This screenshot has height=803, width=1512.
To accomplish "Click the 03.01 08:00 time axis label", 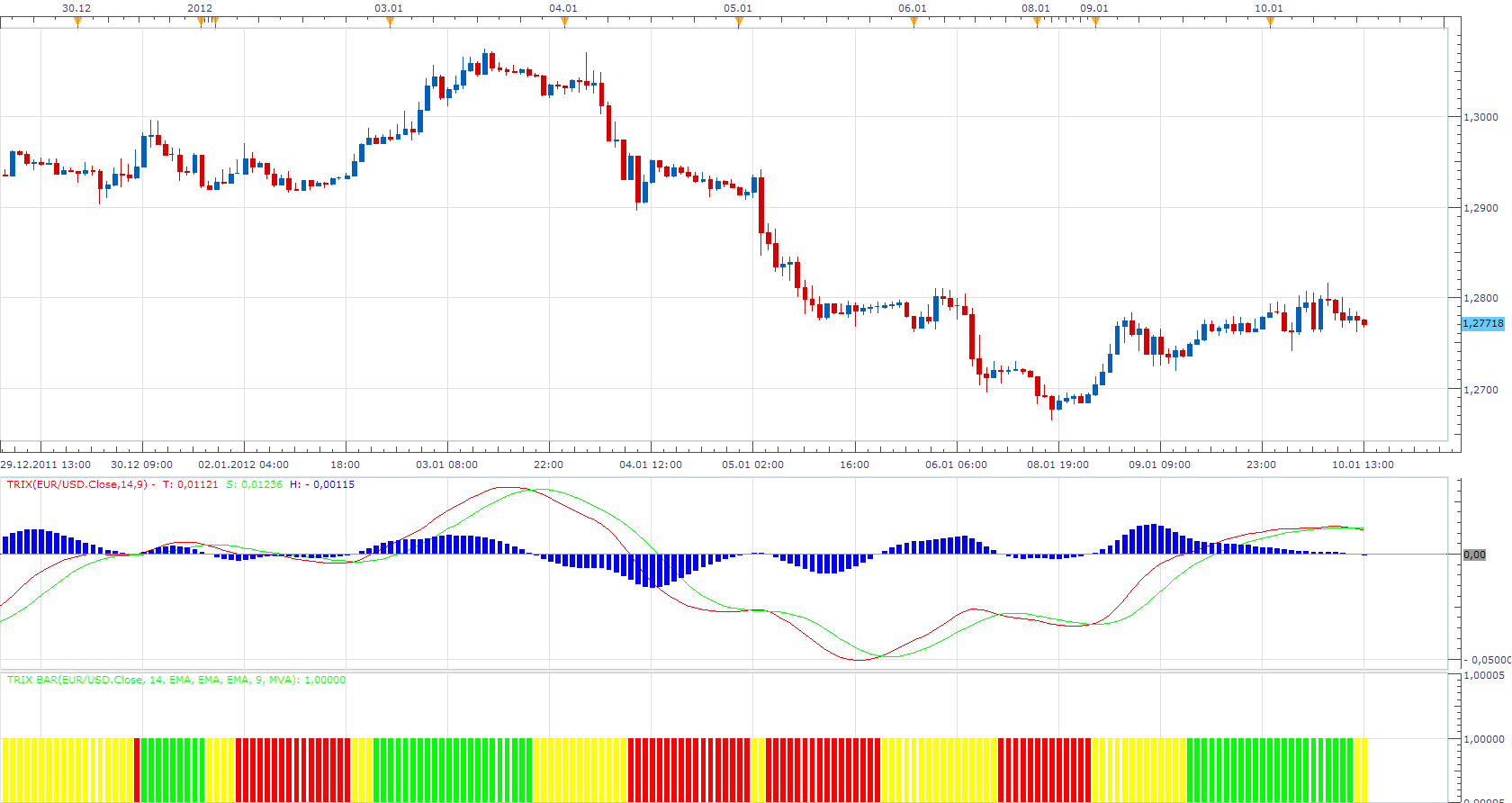I will coord(446,465).
